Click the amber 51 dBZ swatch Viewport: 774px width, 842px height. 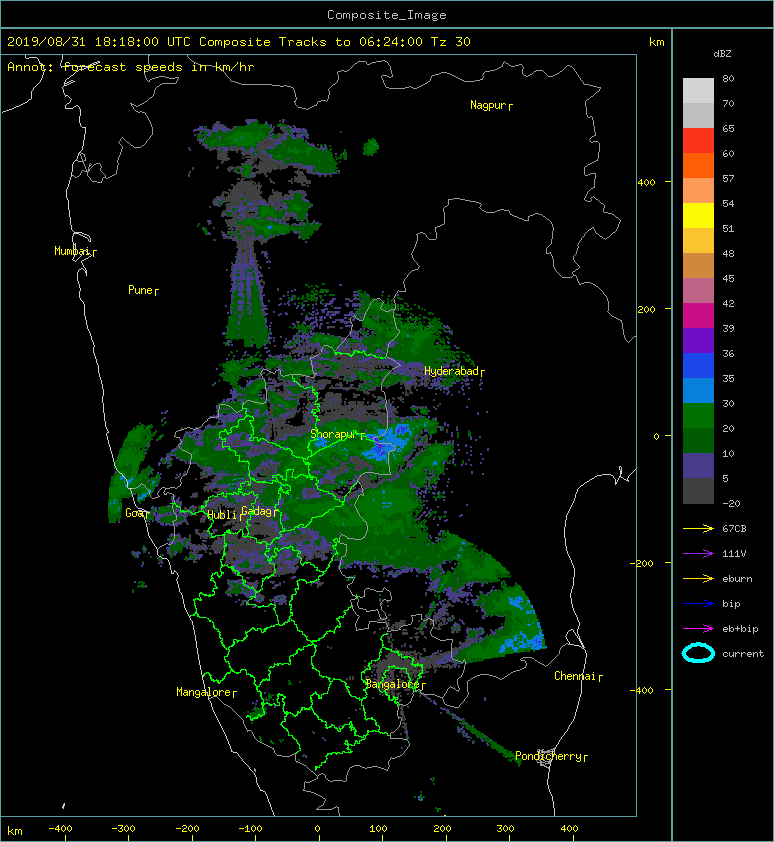click(x=698, y=241)
